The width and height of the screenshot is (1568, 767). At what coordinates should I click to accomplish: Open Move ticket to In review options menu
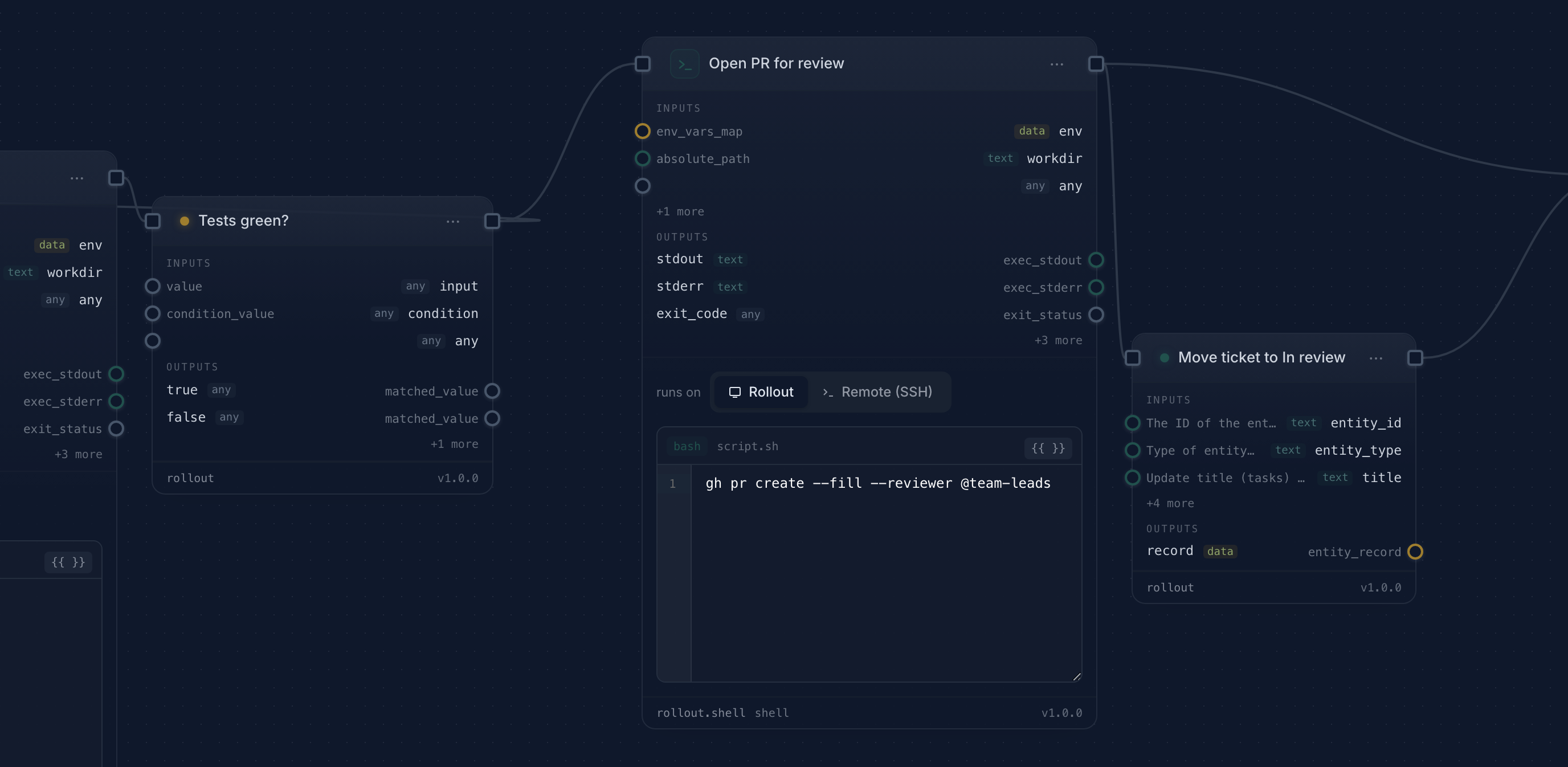point(1375,358)
